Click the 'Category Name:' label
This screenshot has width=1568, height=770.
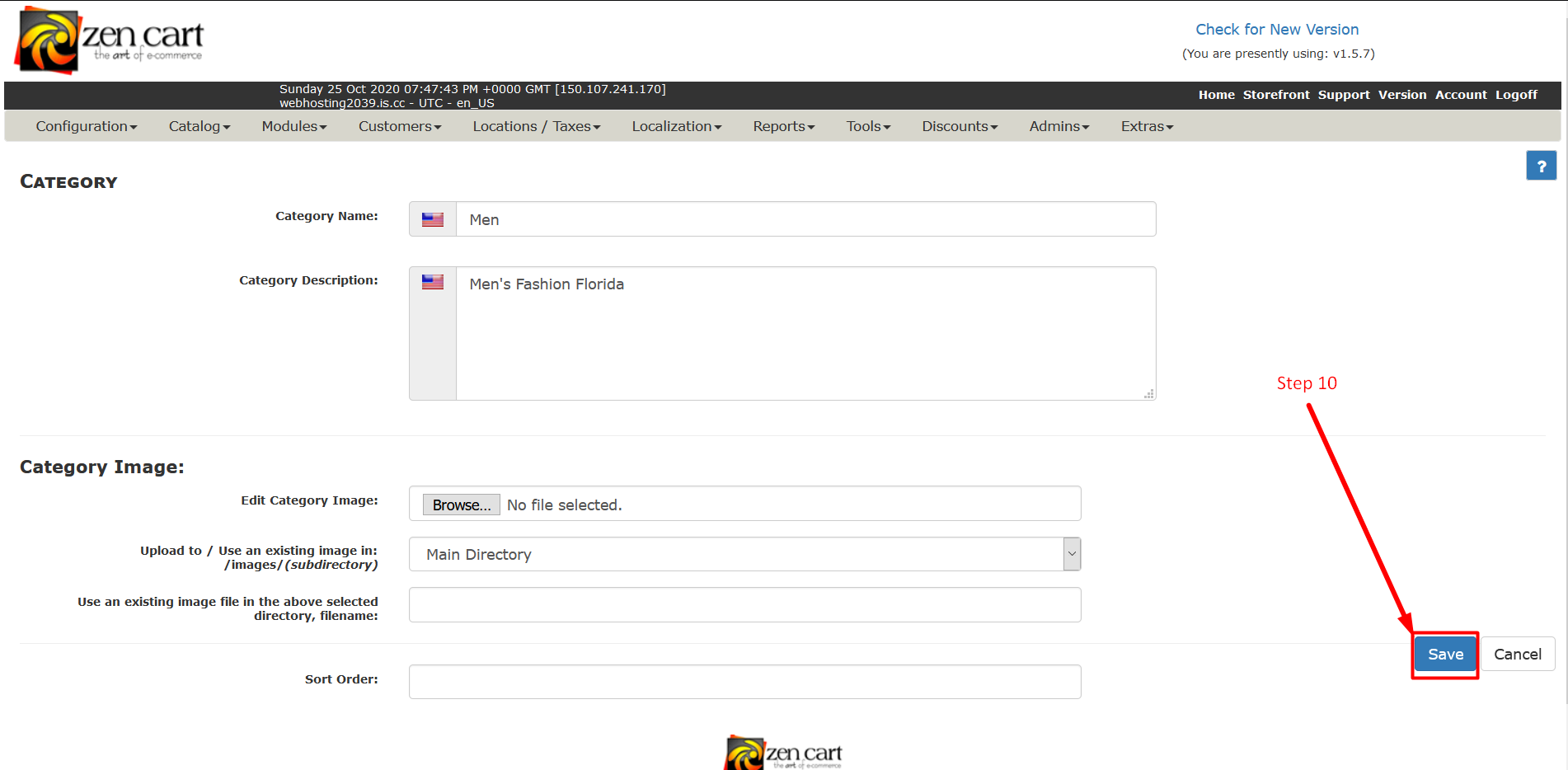[326, 216]
